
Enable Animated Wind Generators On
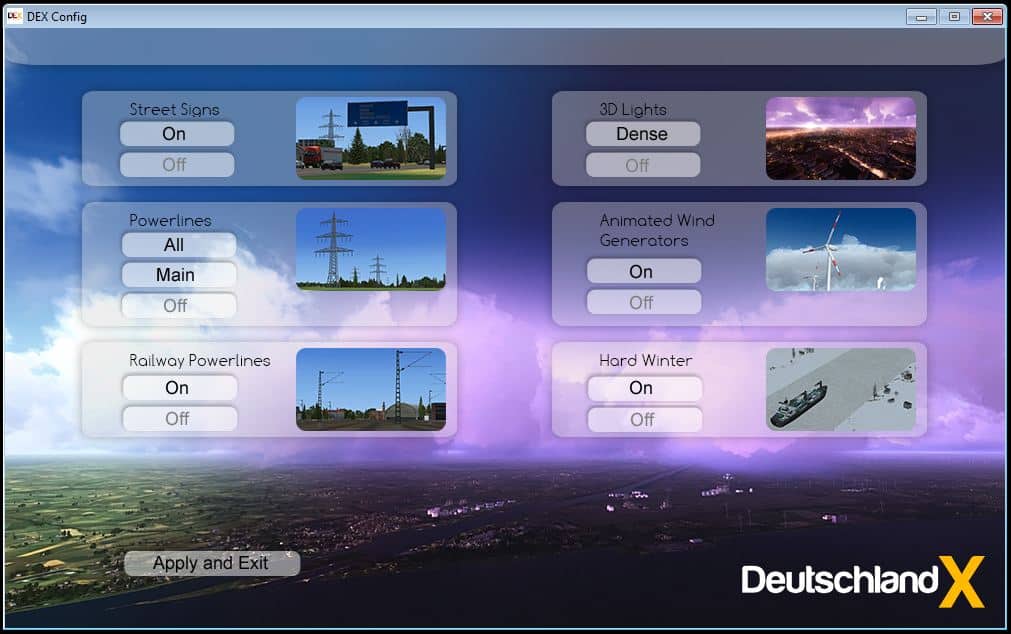(643, 271)
